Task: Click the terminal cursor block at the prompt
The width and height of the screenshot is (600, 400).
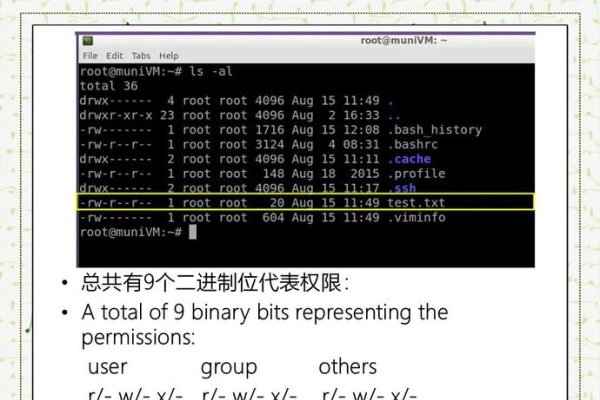Action: 193,232
